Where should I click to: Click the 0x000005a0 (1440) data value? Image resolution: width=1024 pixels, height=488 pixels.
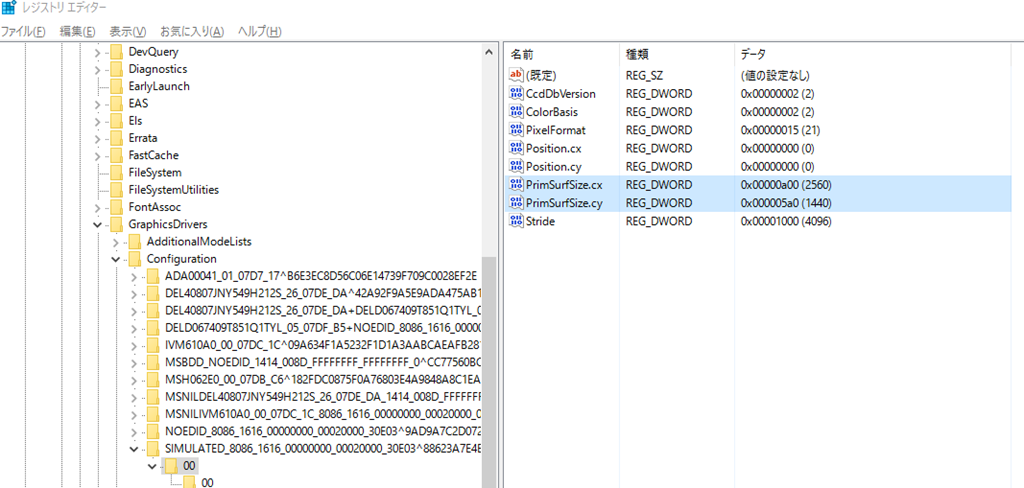coord(786,203)
